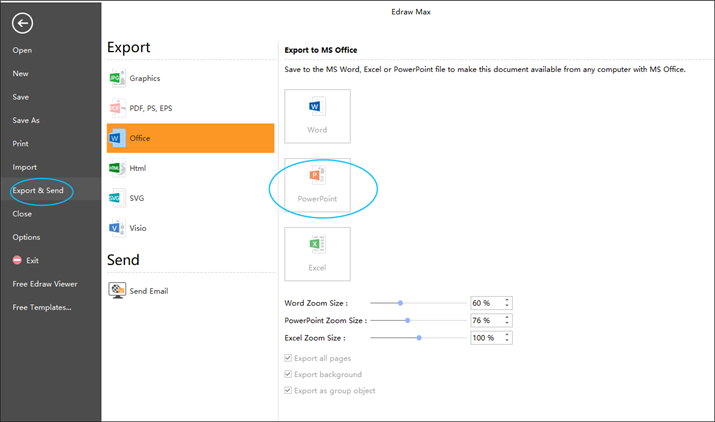Select the Graphics export label
The width and height of the screenshot is (715, 422).
(x=145, y=78)
